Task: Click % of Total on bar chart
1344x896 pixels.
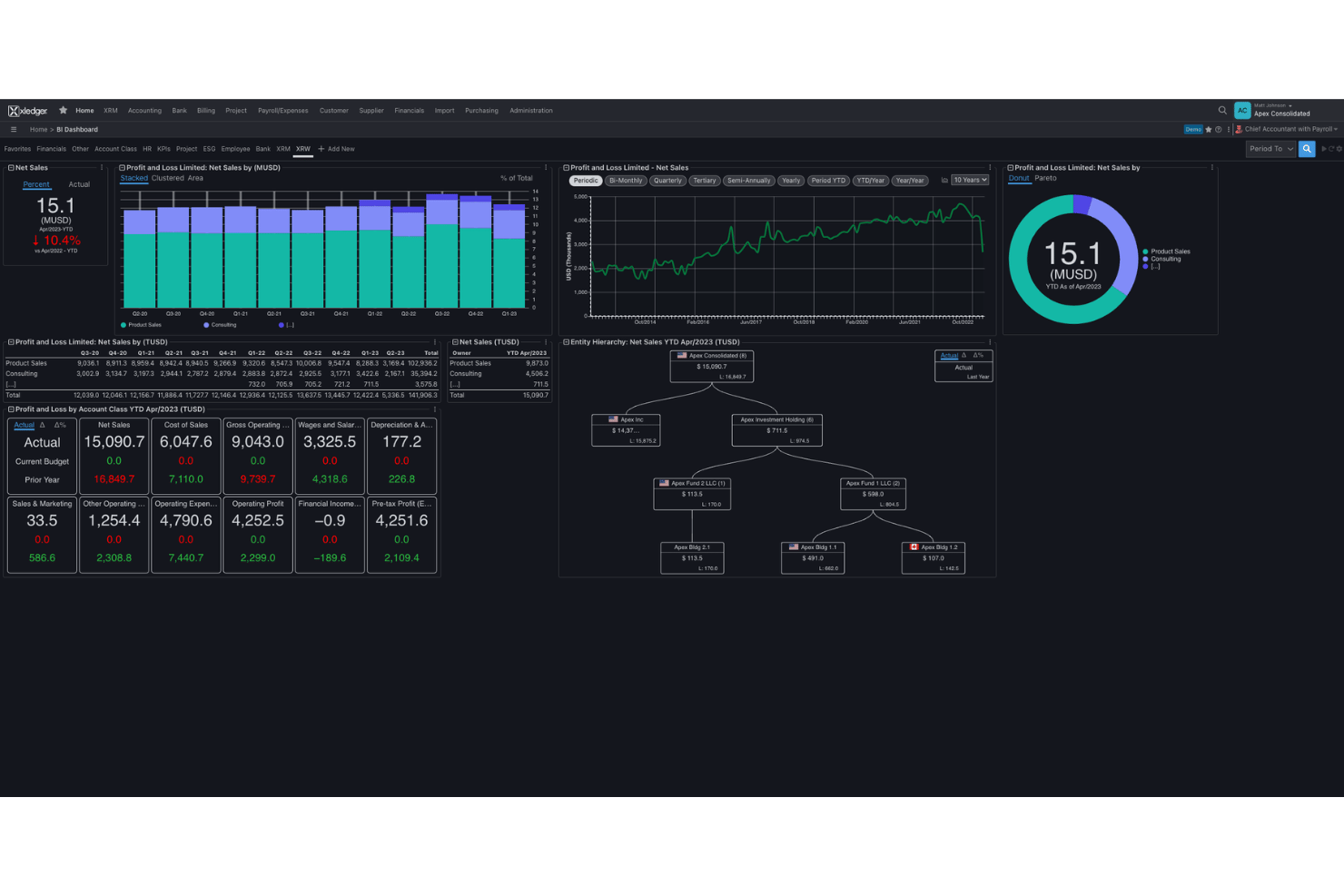Action: point(517,179)
